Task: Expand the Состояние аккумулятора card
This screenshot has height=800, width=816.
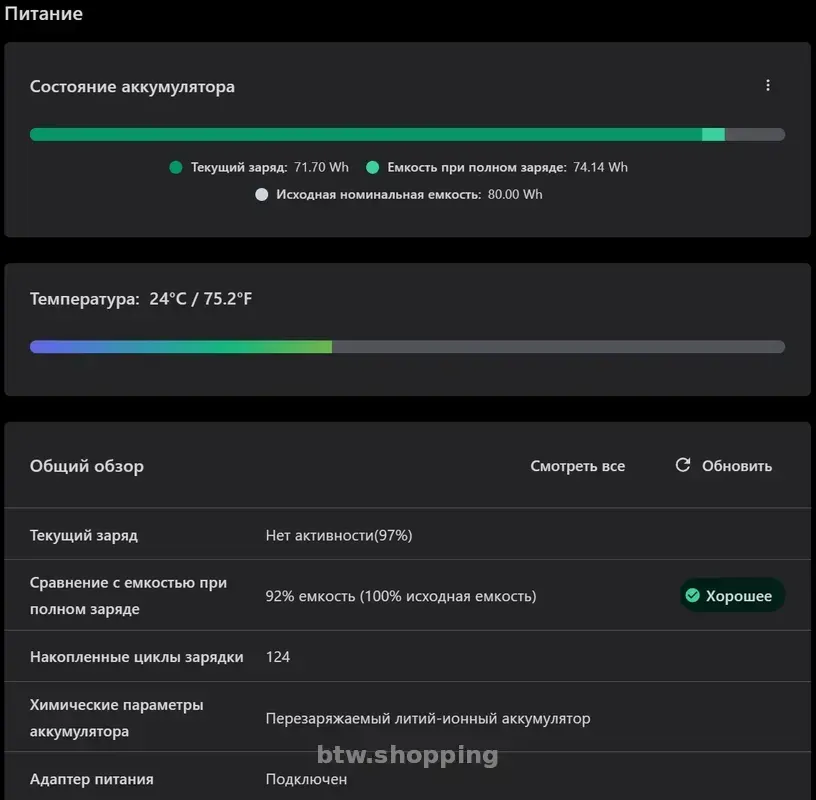Action: (x=131, y=86)
